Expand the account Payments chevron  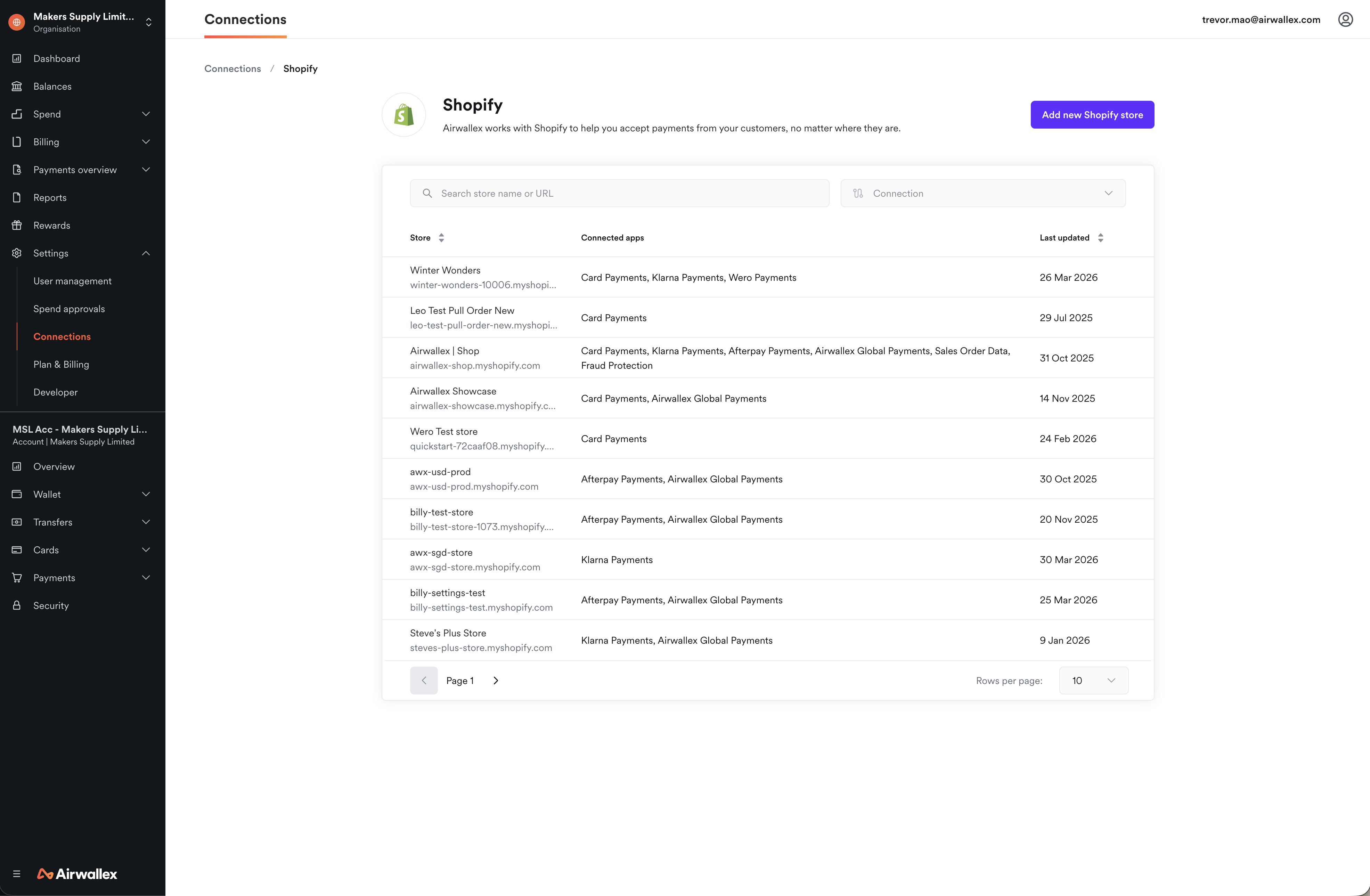click(146, 578)
